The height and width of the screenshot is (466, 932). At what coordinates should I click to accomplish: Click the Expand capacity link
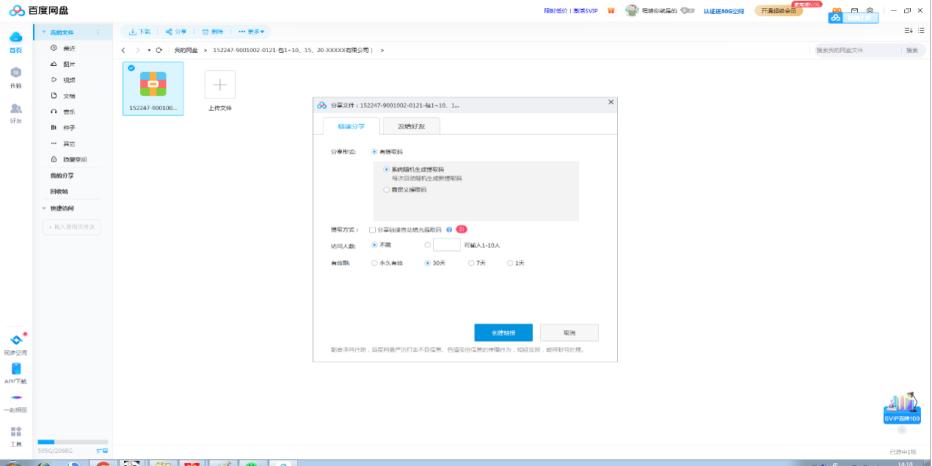102,451
